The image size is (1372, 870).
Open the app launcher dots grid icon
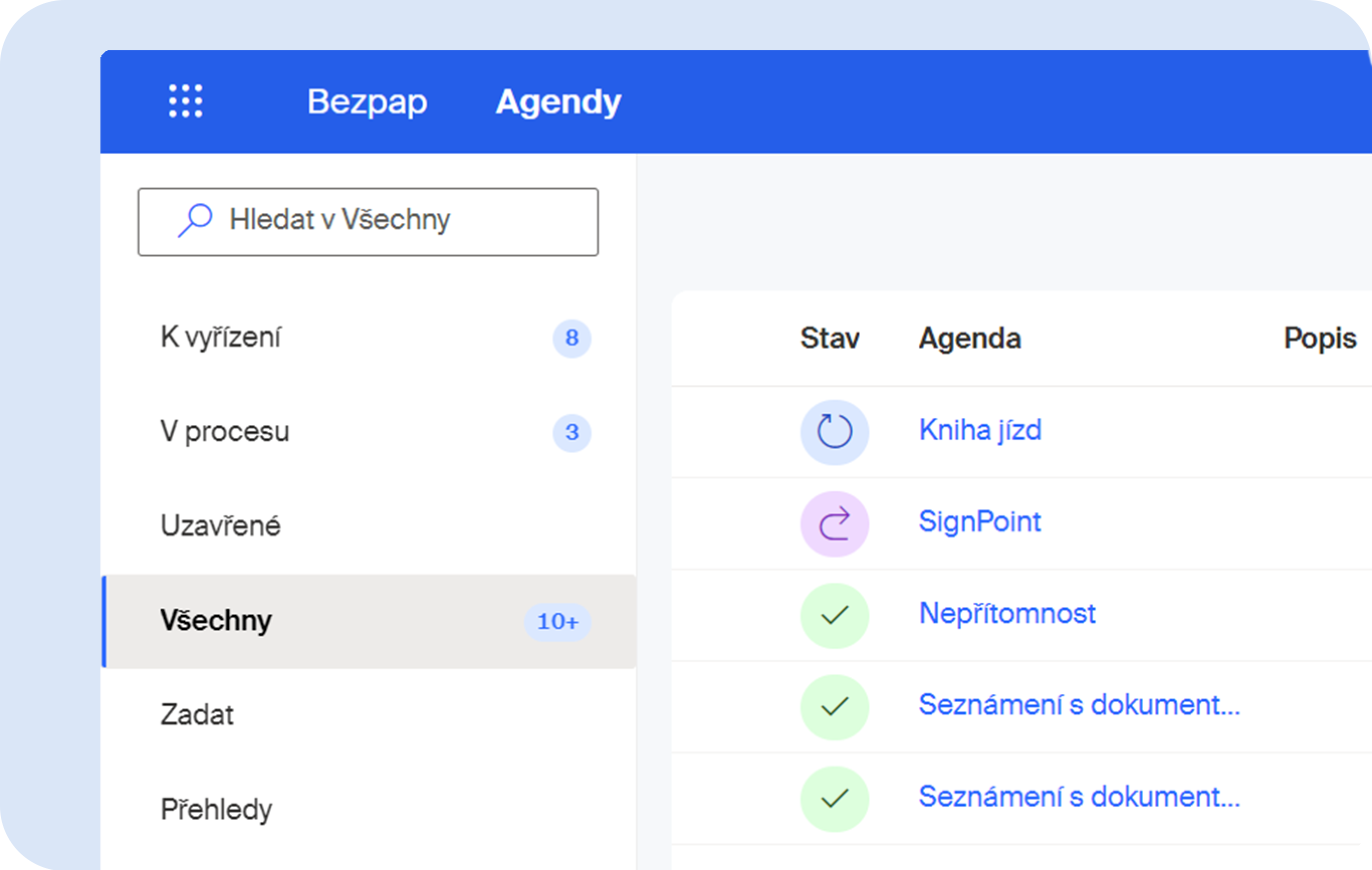pyautogui.click(x=186, y=101)
